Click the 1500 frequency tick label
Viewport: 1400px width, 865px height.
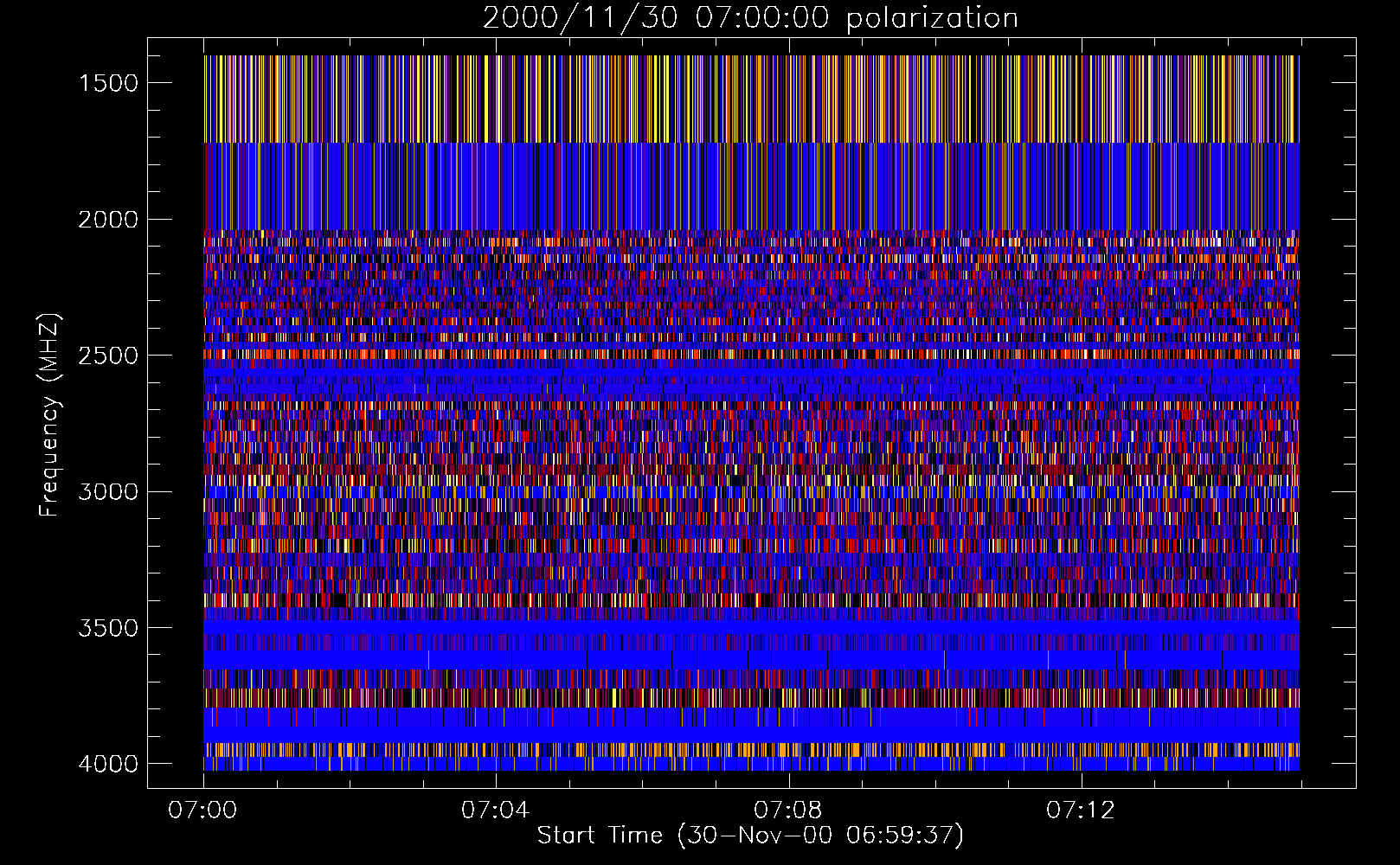(108, 83)
